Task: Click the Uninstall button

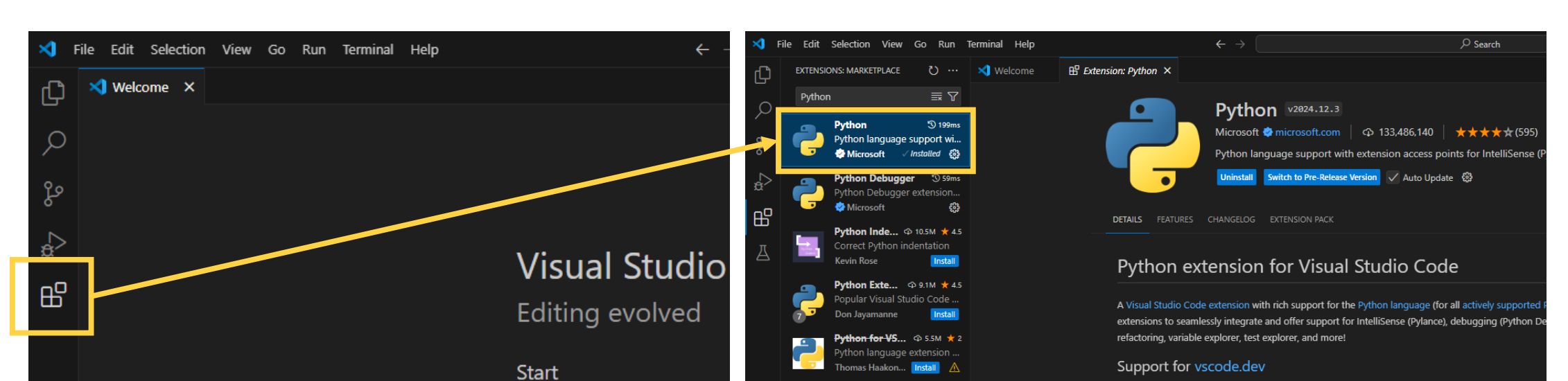Action: pyautogui.click(x=1237, y=177)
